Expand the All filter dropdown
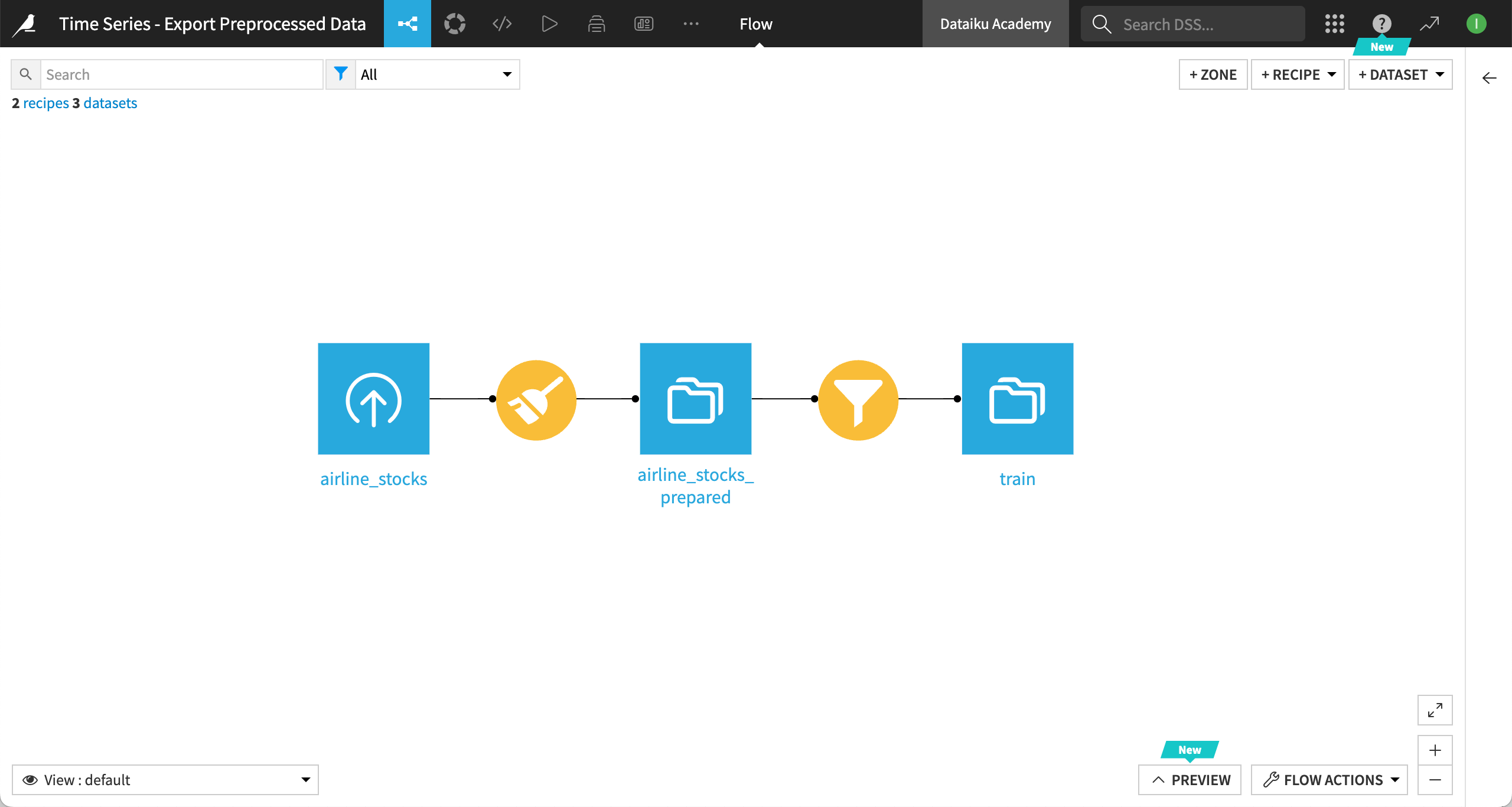Screen dimensions: 1512x807 click(437, 74)
